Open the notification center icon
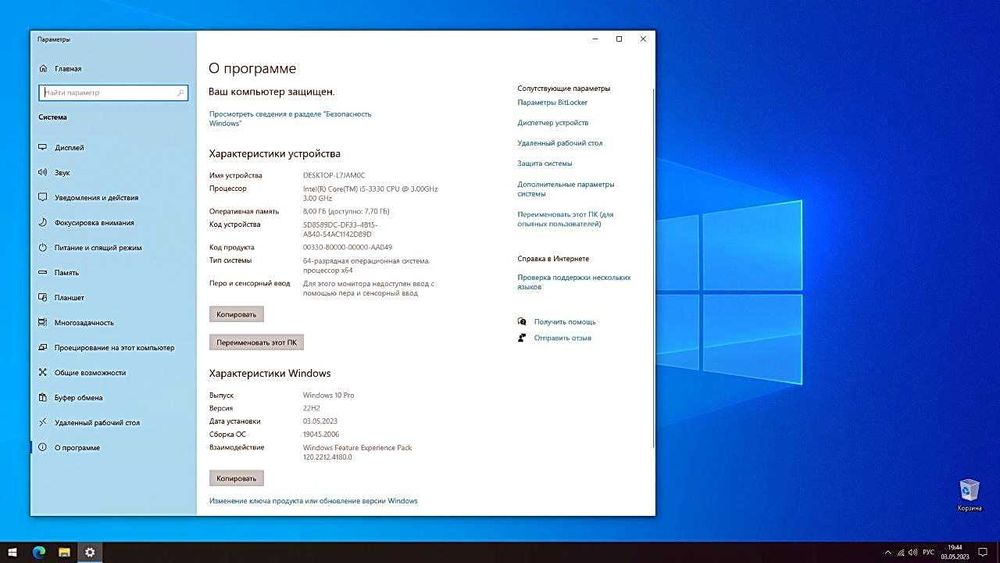The width and height of the screenshot is (1000, 563). click(983, 552)
